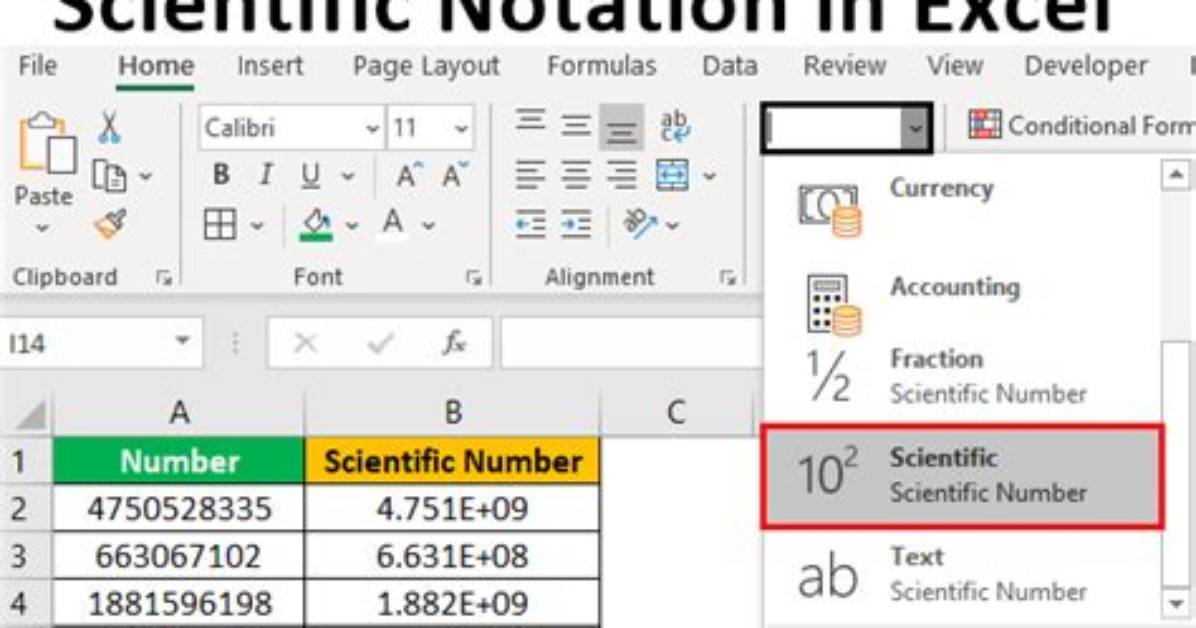Open the font size 11 box

tap(430, 127)
